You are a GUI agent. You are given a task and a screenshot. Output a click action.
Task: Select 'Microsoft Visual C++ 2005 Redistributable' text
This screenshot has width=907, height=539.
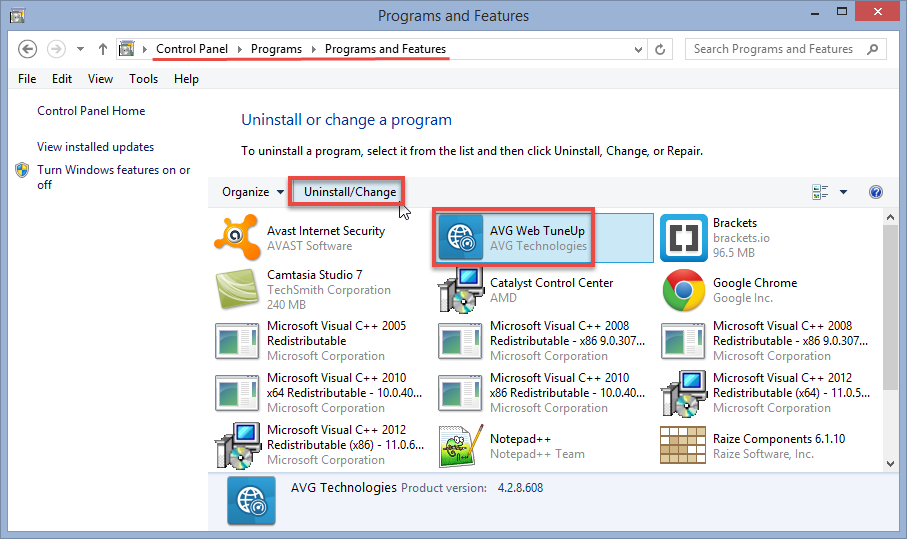click(x=336, y=333)
